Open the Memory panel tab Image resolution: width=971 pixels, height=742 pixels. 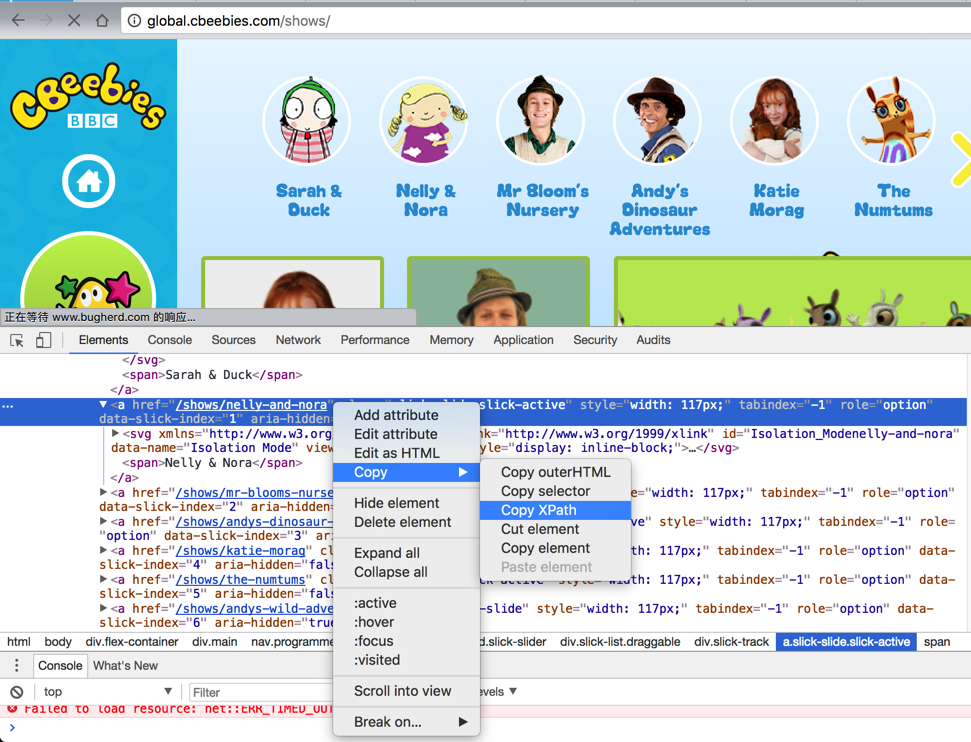tap(451, 340)
